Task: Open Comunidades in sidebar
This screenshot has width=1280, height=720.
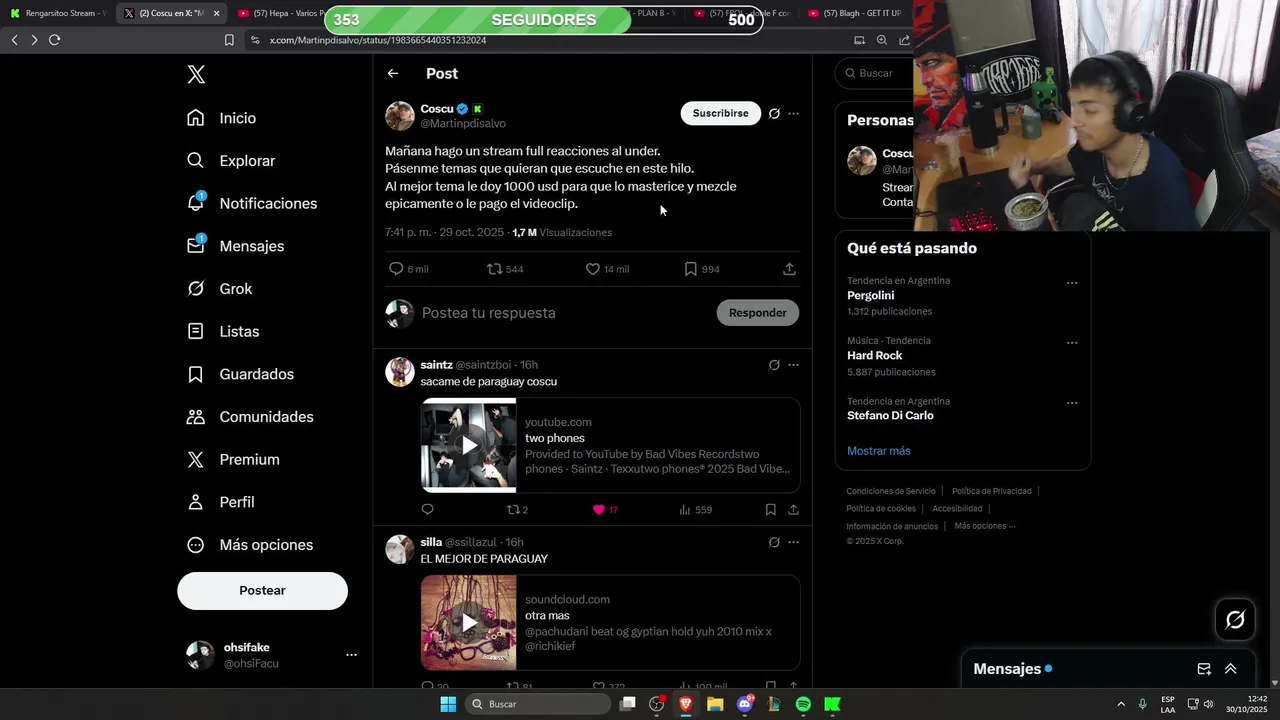Action: click(250, 417)
